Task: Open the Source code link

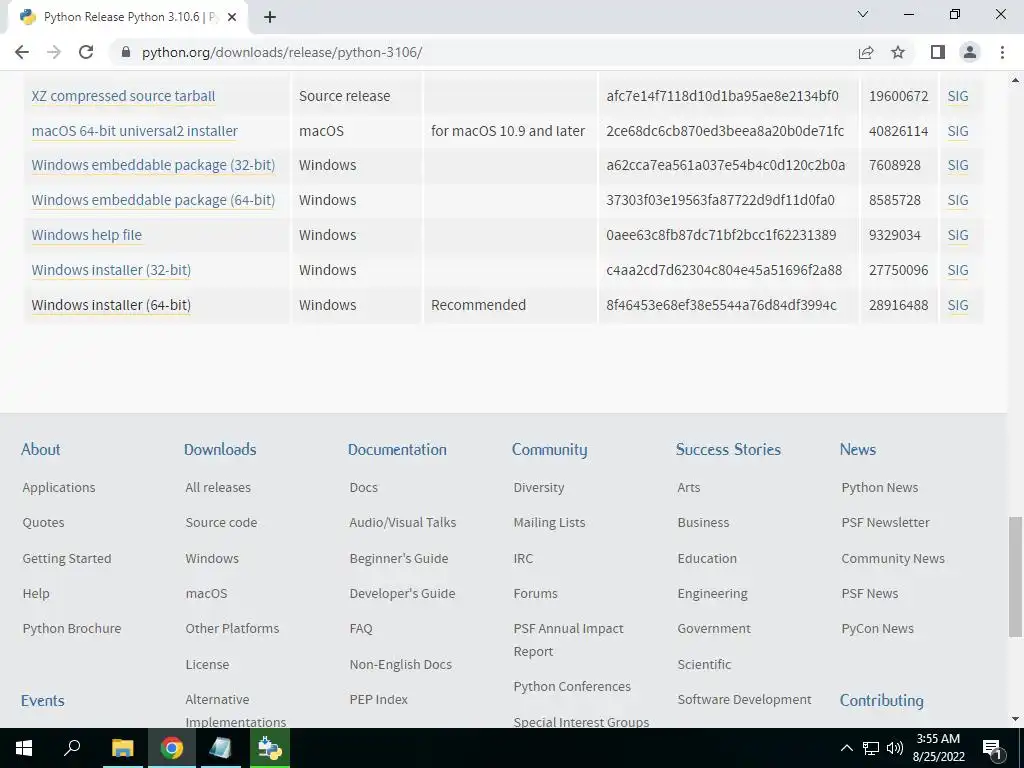Action: 221,522
